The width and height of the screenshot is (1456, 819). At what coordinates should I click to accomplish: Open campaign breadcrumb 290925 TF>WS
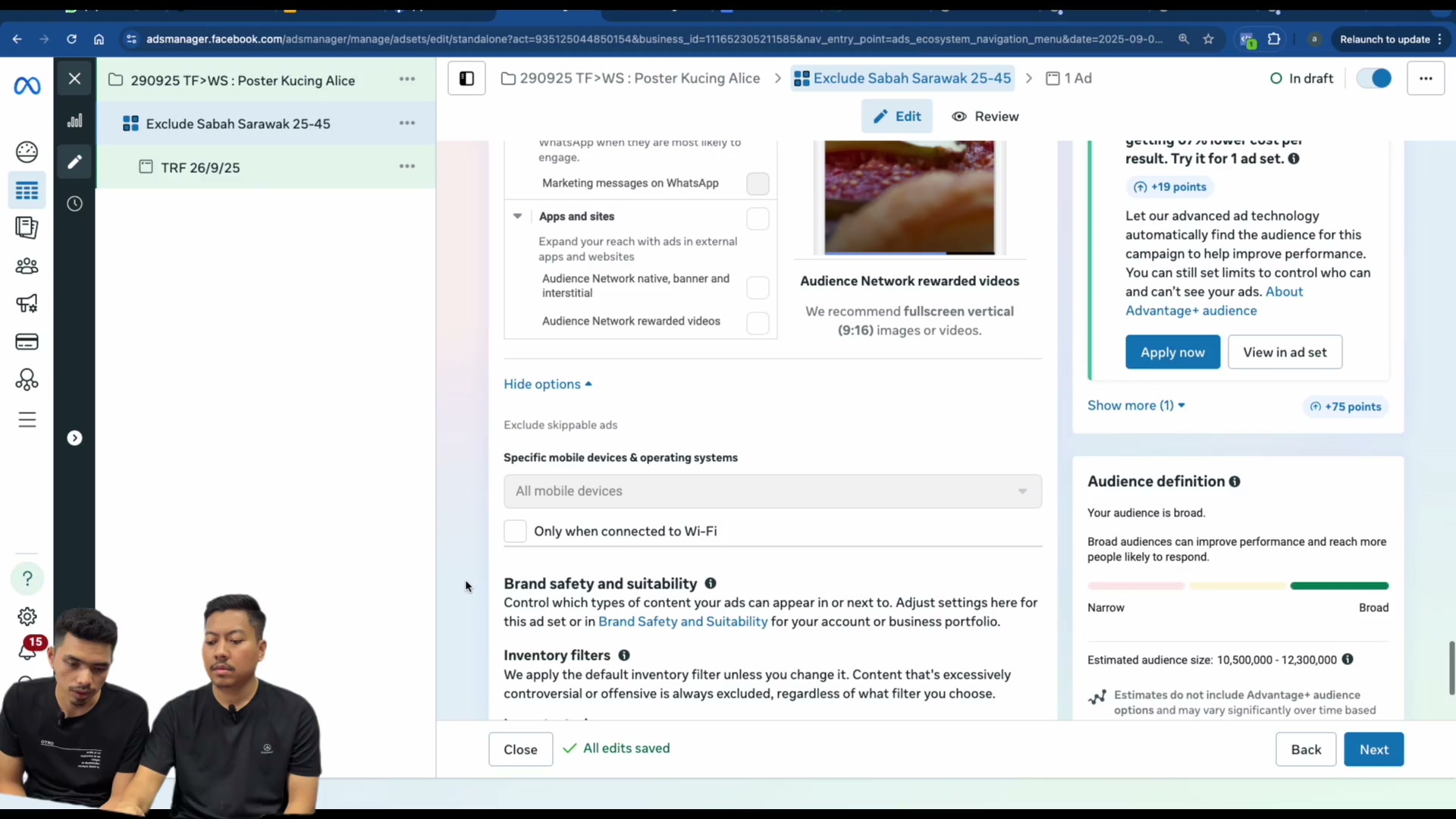631,78
